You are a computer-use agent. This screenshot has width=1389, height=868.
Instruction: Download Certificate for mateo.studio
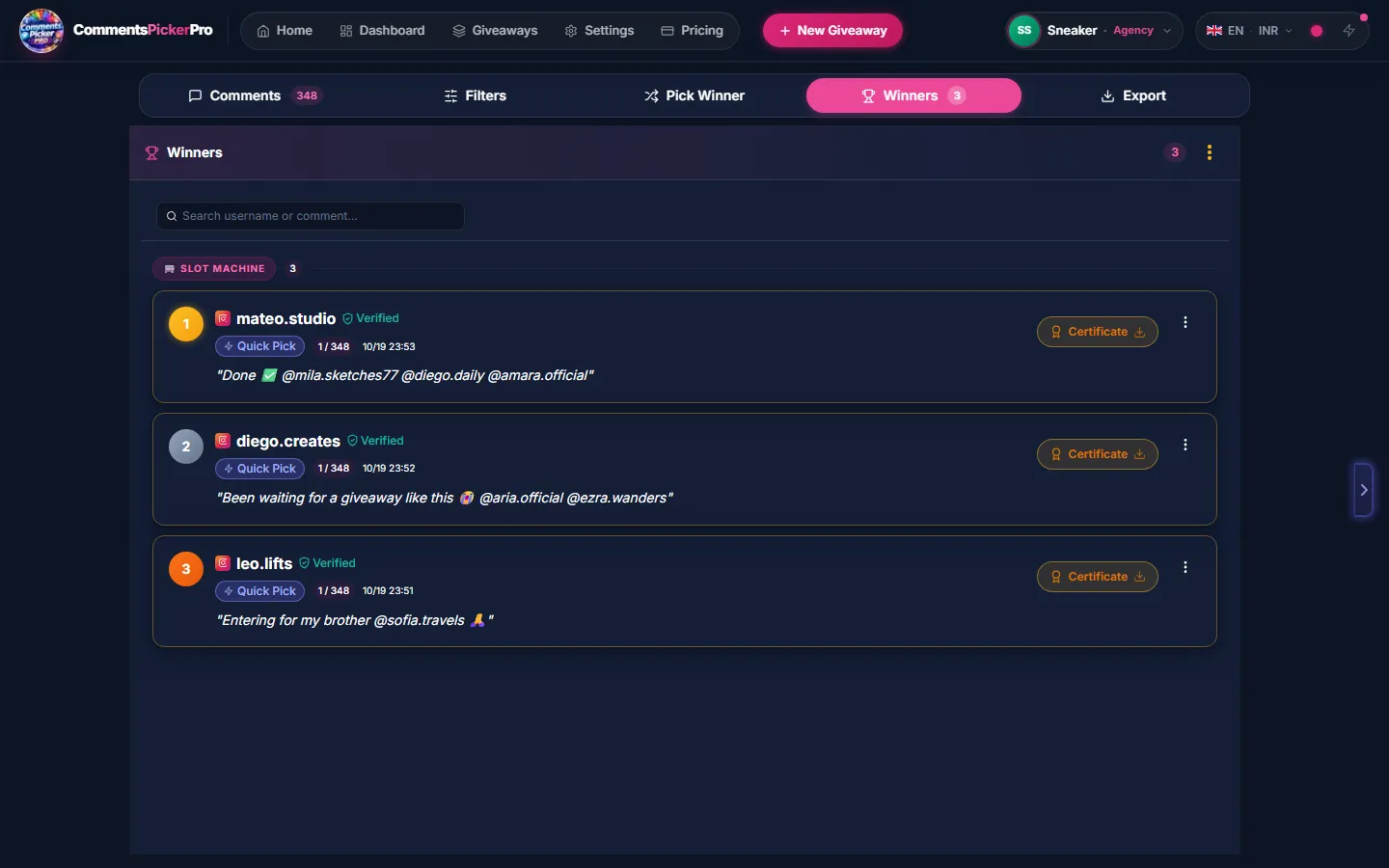click(1098, 332)
